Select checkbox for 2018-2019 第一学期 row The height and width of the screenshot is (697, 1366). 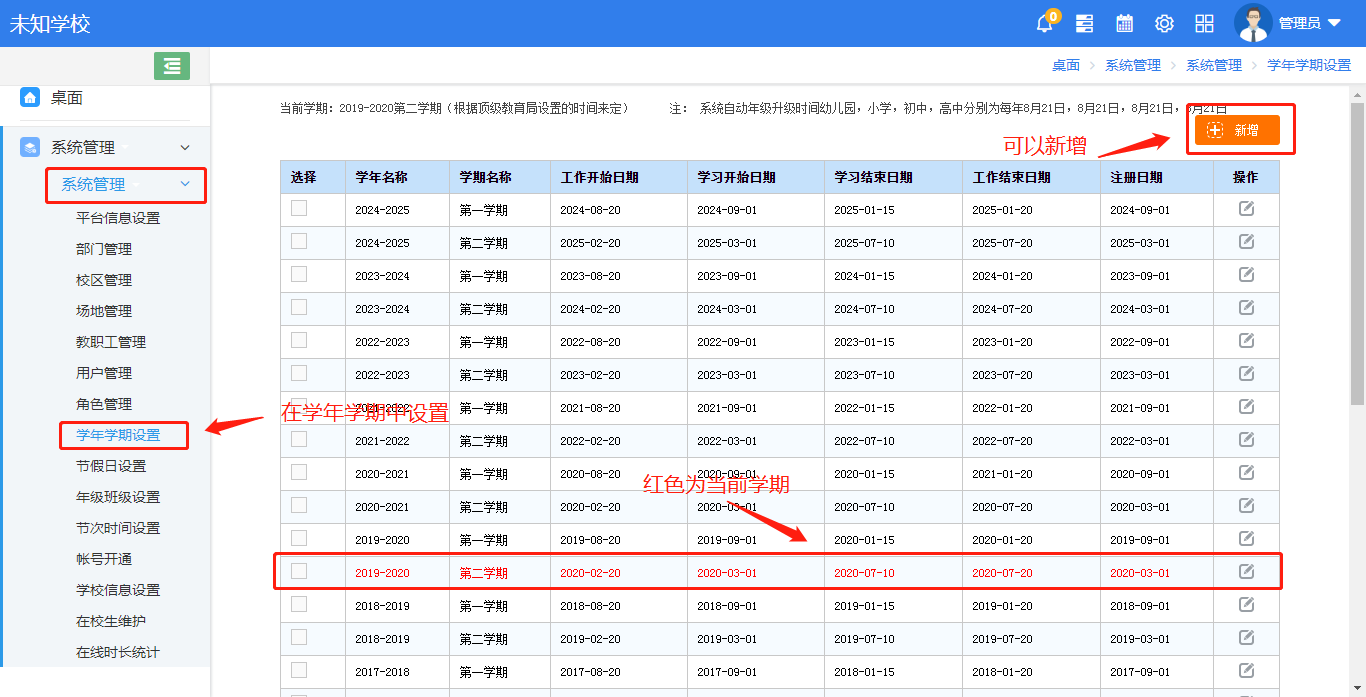pos(299,604)
